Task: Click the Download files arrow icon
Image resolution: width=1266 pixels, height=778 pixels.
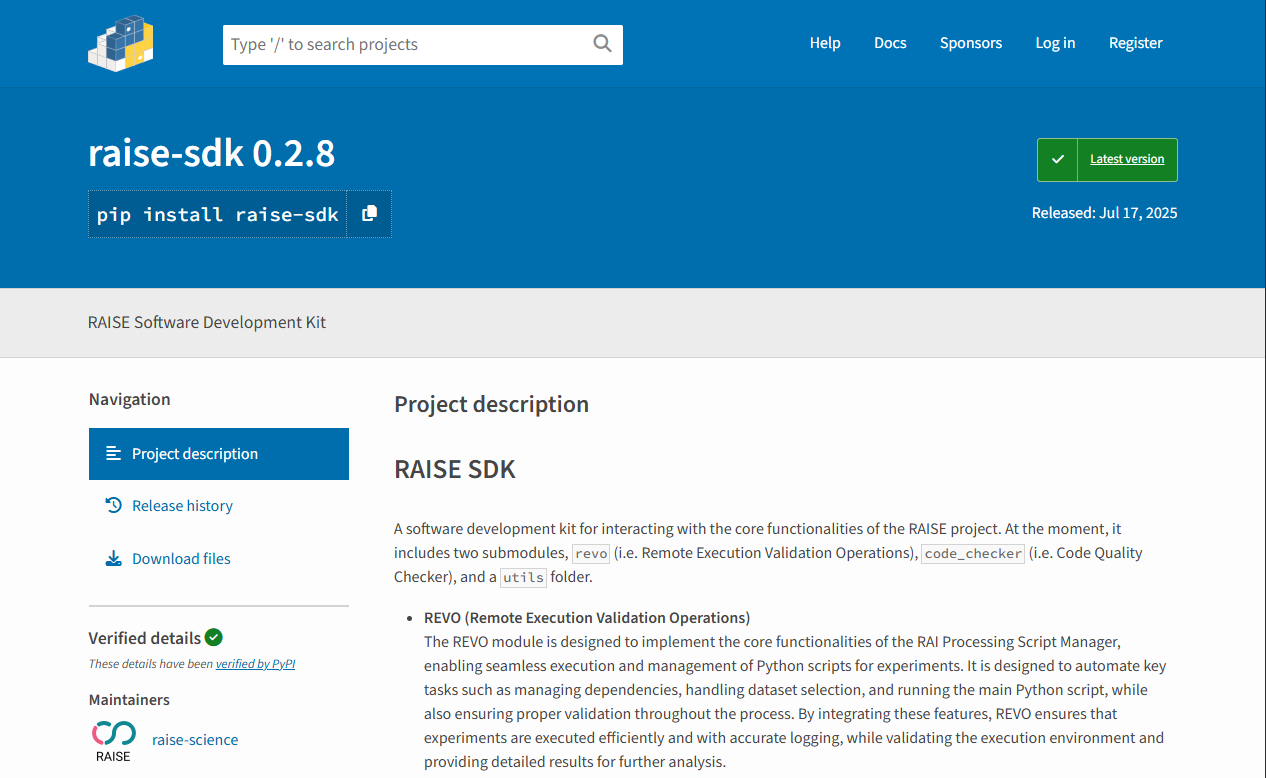Action: click(114, 559)
